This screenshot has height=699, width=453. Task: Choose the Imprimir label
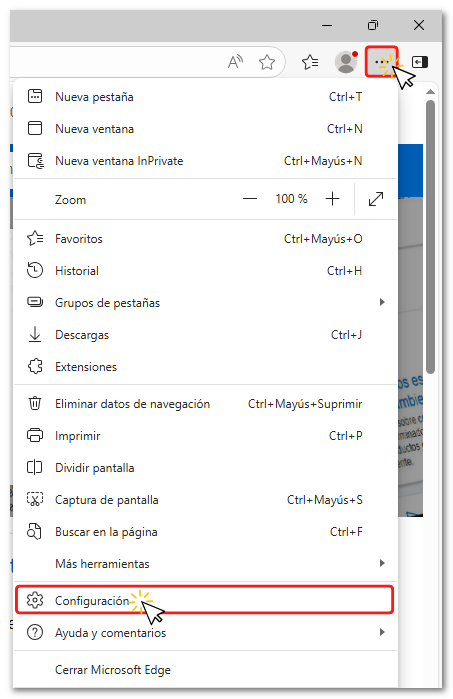click(78, 436)
